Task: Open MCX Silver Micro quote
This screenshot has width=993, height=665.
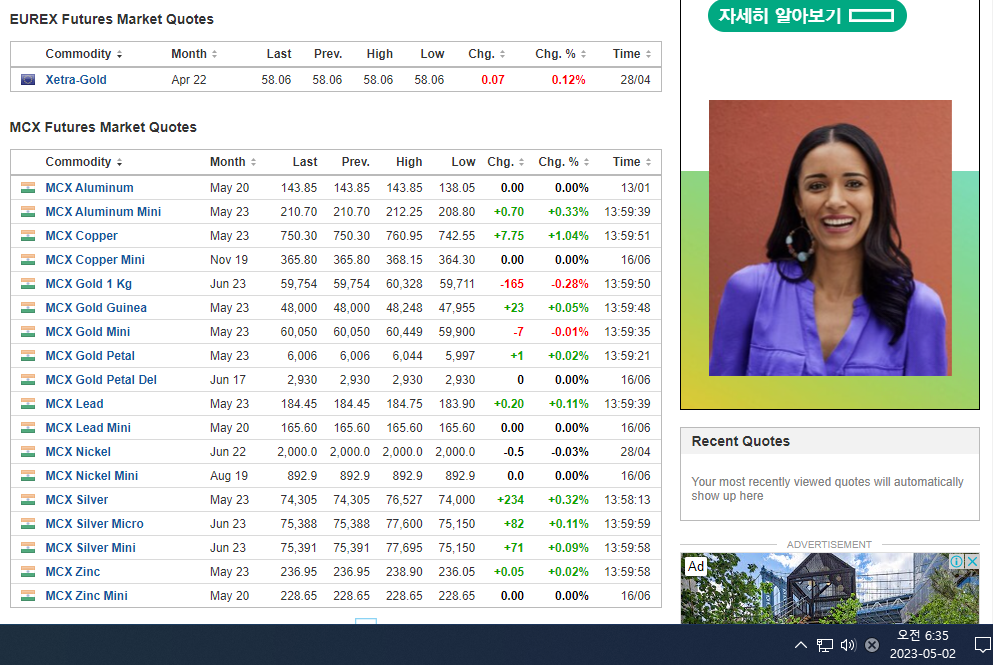Action: (x=94, y=525)
